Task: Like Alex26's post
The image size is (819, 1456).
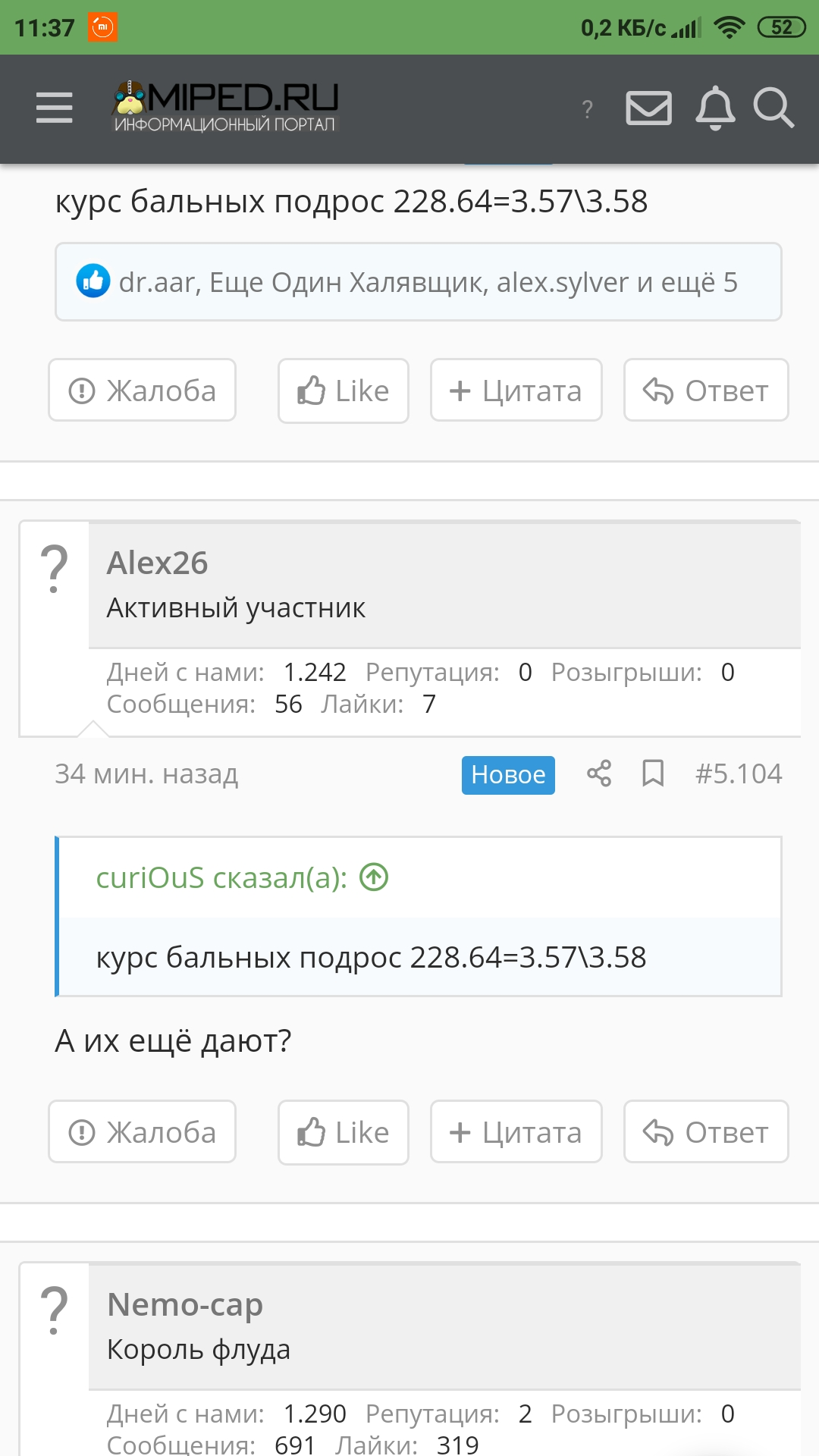Action: 344,1132
